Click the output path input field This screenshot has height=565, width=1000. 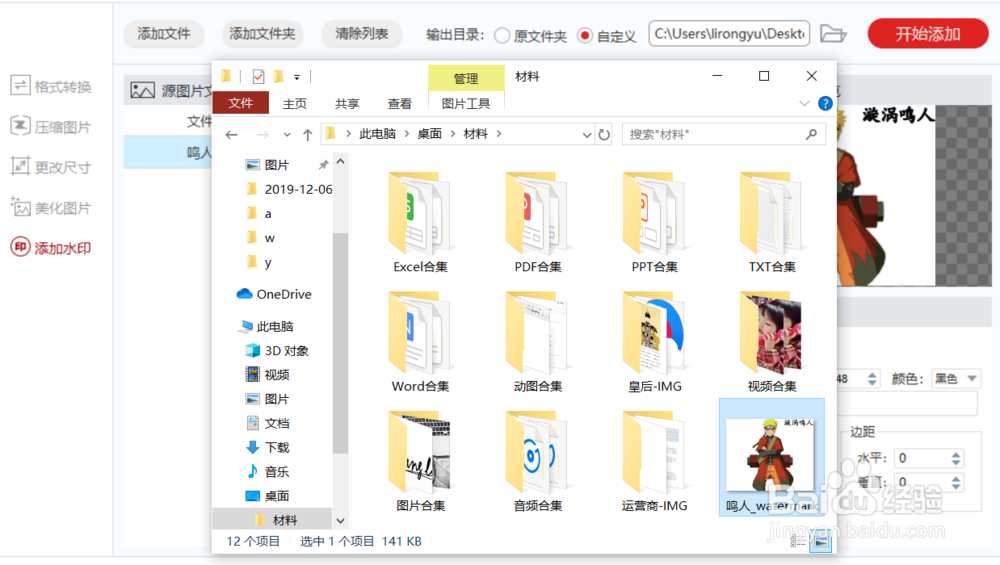(729, 34)
